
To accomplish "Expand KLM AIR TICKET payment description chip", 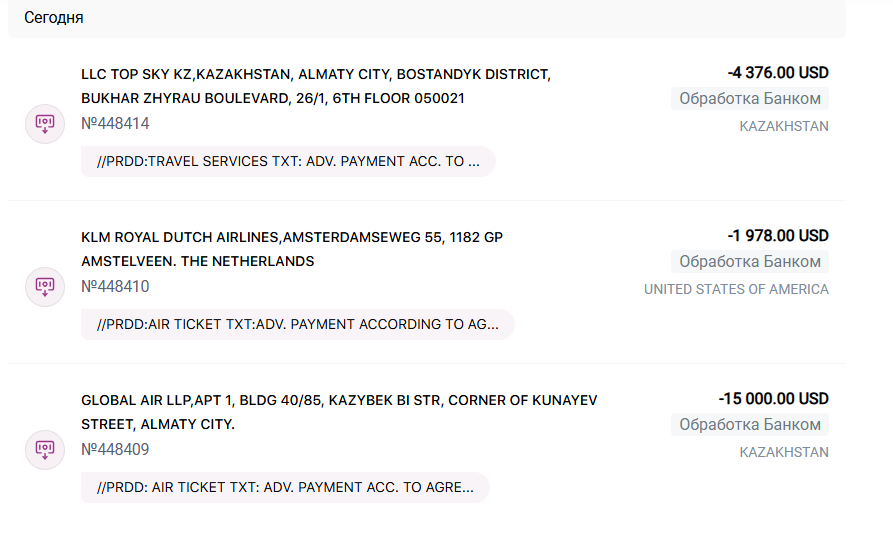I will point(297,324).
